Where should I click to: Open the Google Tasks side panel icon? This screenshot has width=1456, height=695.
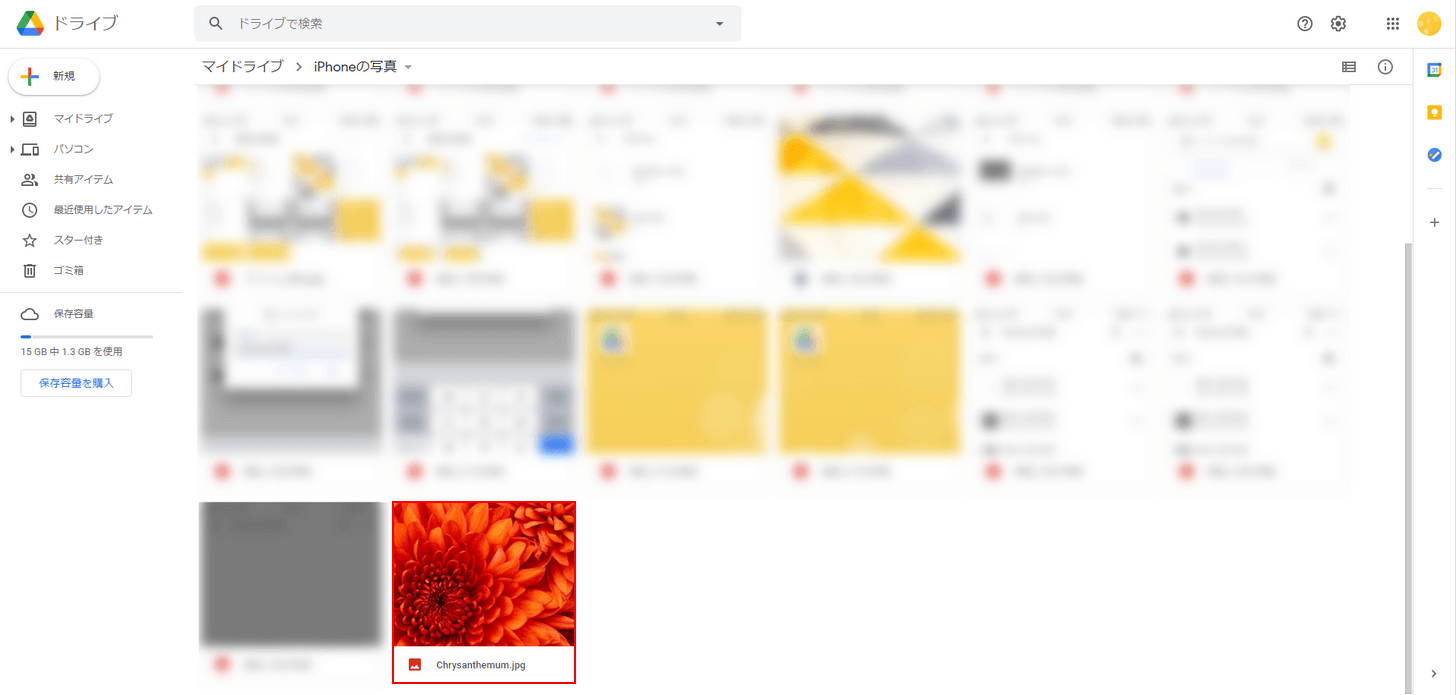pos(1433,155)
